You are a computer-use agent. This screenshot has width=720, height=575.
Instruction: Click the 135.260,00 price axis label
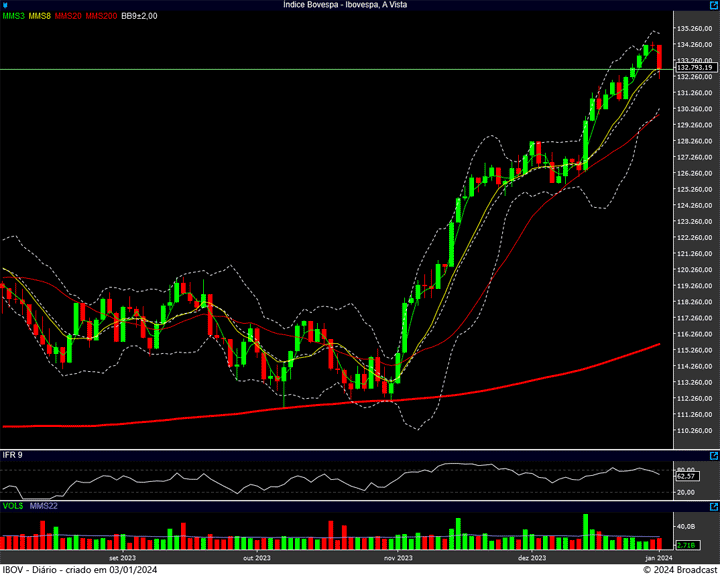point(695,28)
